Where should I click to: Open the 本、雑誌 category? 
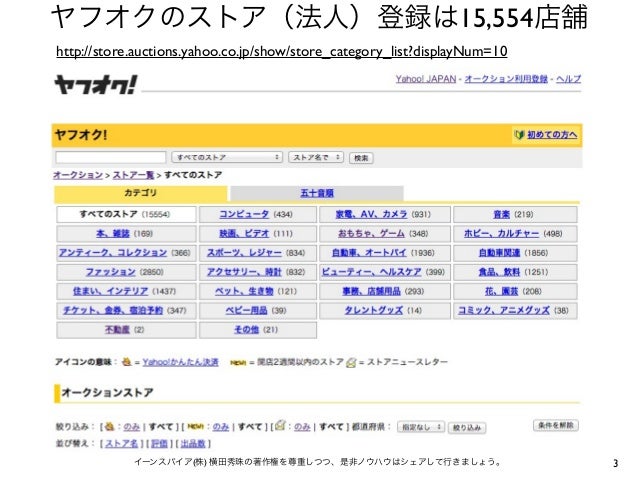click(113, 234)
